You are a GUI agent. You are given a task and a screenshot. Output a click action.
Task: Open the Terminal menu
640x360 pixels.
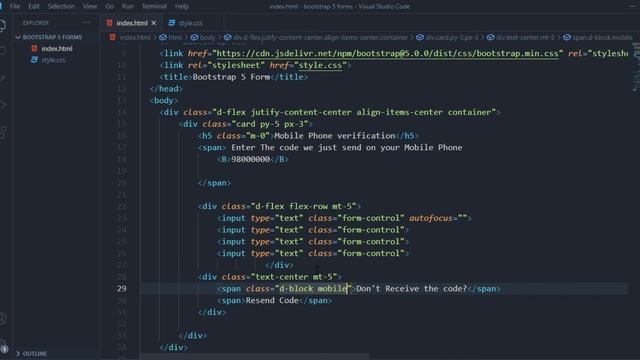154,6
